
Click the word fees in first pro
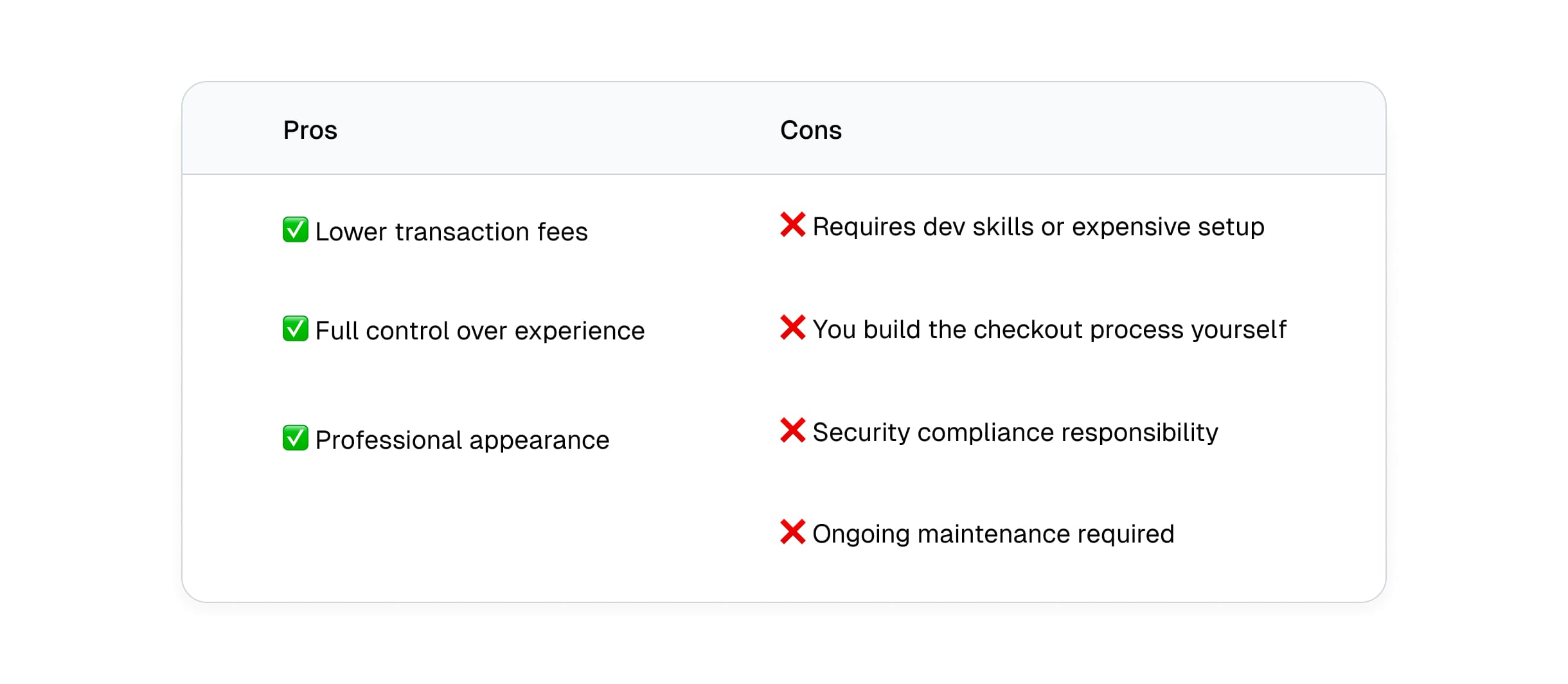tap(562, 231)
